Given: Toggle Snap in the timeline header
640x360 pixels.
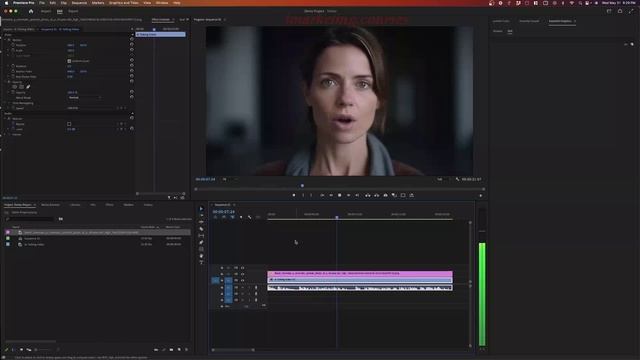Looking at the screenshot, I should [224, 218].
